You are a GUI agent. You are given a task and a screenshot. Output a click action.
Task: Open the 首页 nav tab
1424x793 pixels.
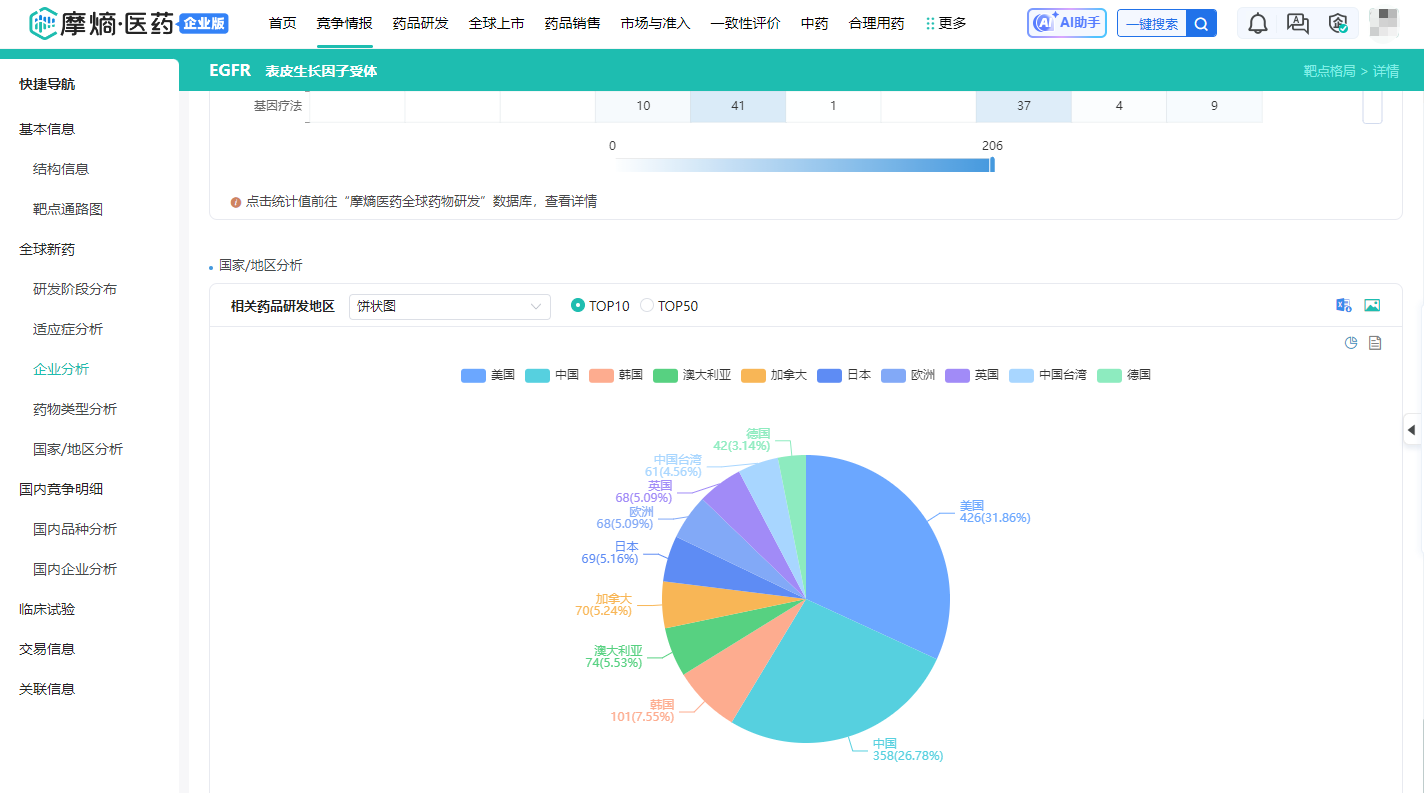(x=283, y=23)
